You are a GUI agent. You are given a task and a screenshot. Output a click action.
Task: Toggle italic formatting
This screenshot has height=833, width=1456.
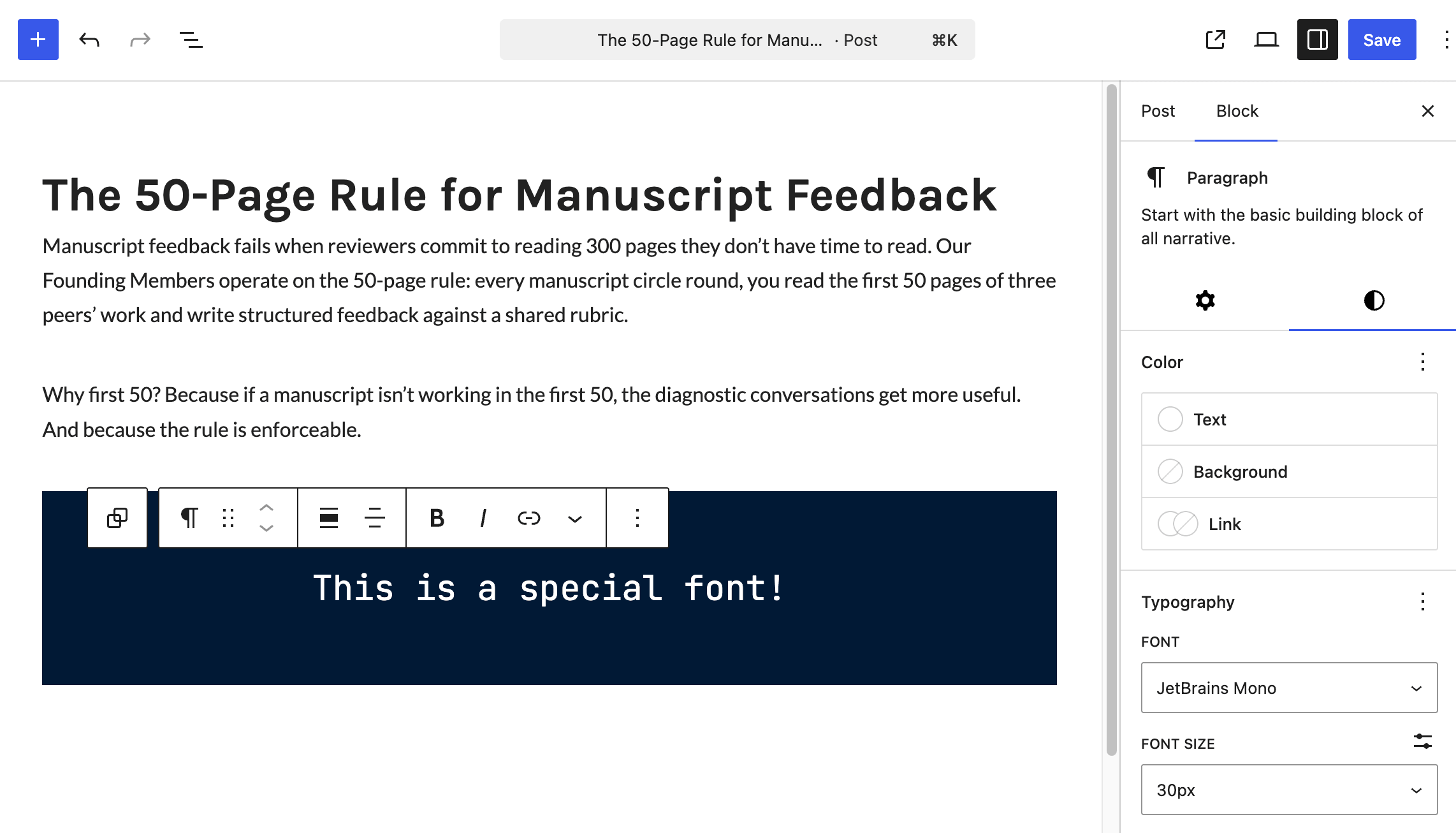[x=483, y=518]
